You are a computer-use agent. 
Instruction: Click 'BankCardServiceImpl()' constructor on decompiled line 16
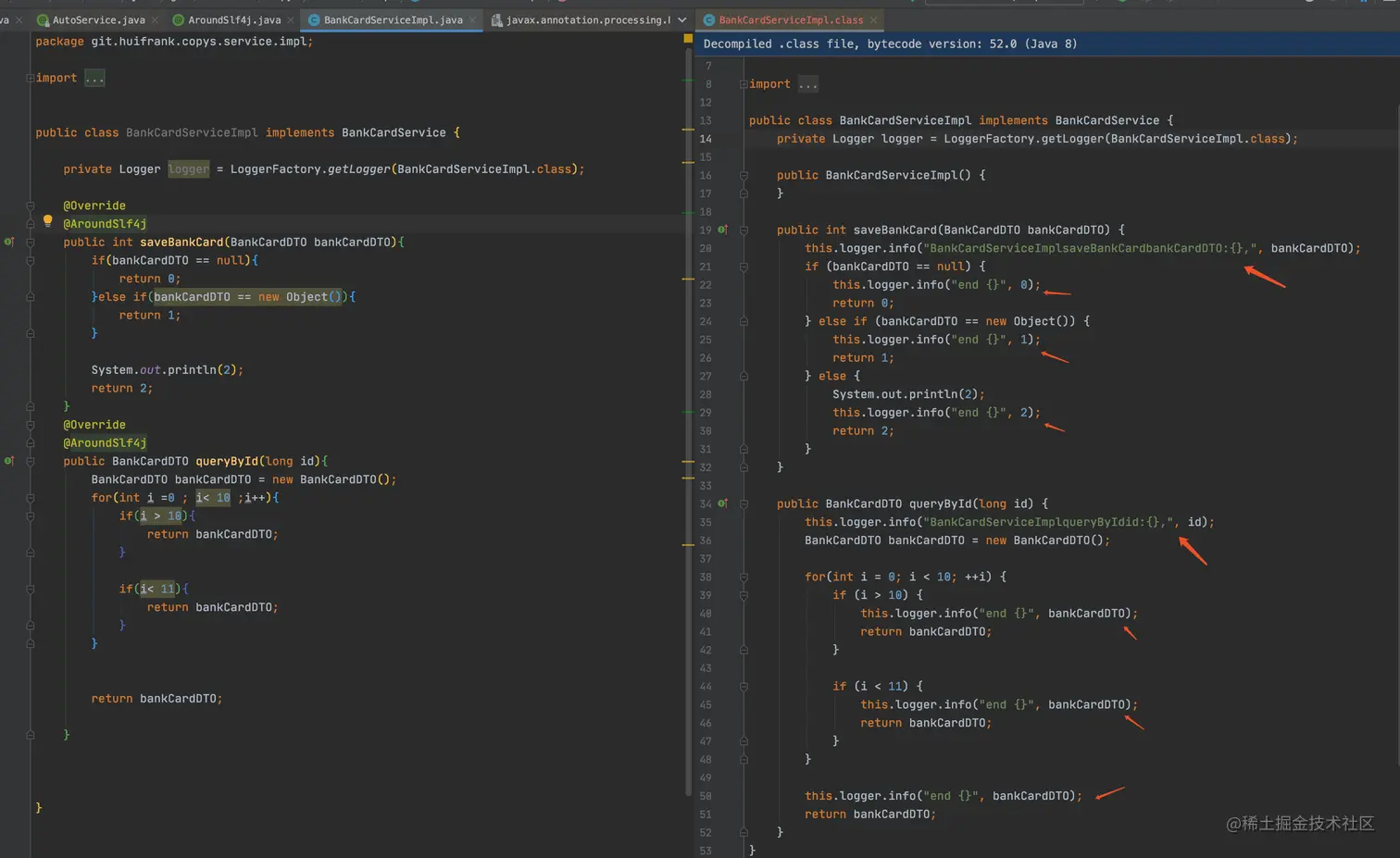898,175
